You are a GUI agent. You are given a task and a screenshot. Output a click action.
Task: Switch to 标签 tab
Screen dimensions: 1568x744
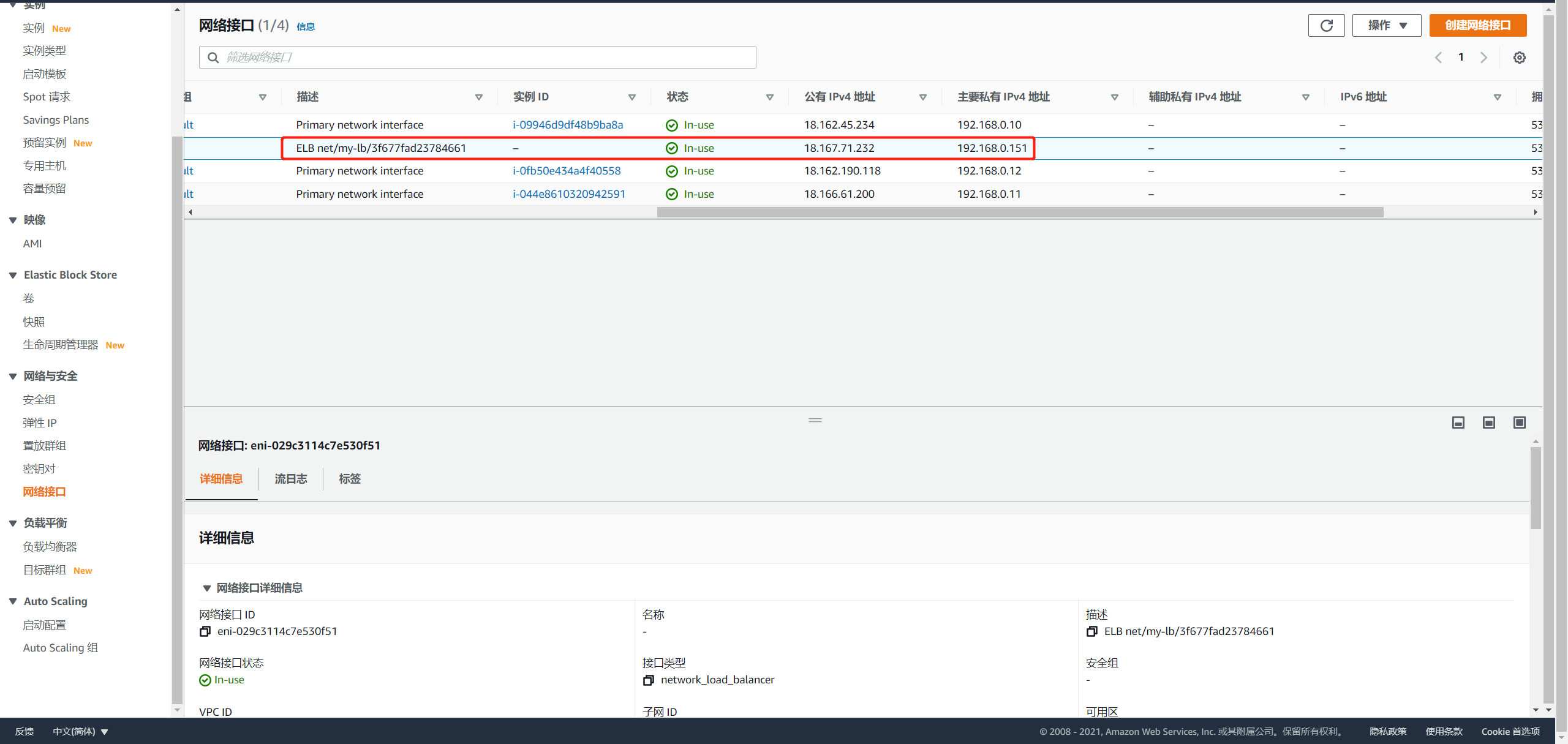pos(350,479)
